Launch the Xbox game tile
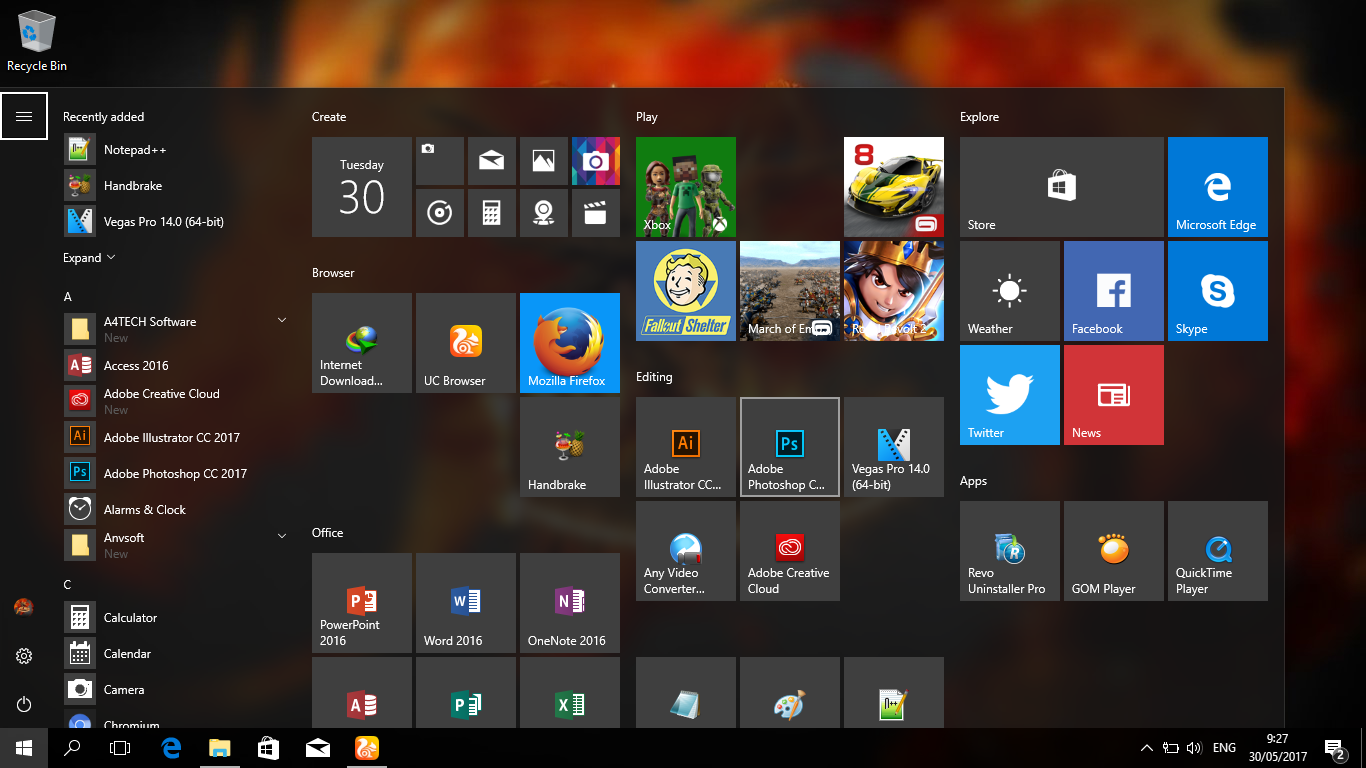1366x768 pixels. point(685,187)
